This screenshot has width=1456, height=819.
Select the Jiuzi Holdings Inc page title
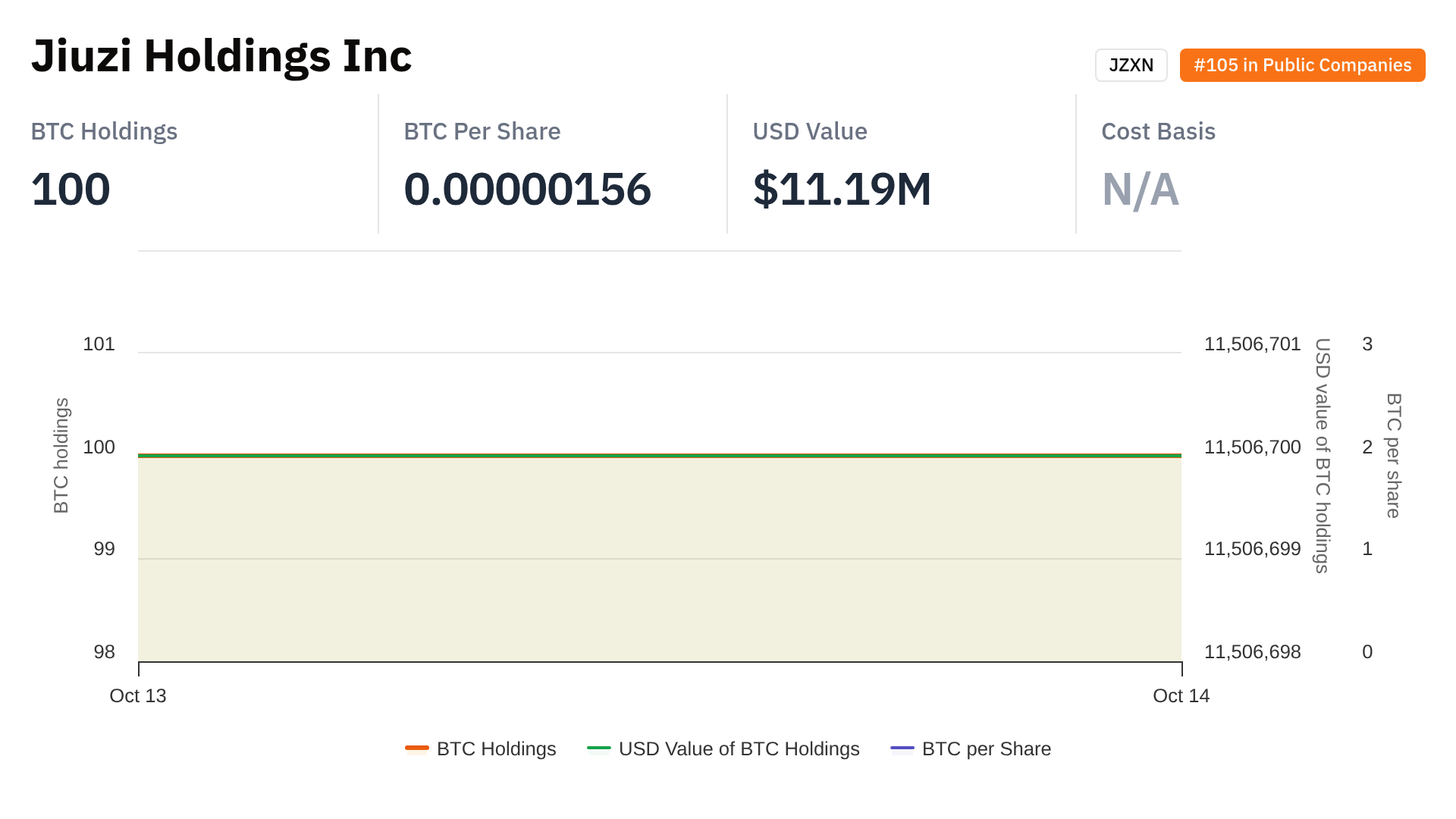point(221,56)
